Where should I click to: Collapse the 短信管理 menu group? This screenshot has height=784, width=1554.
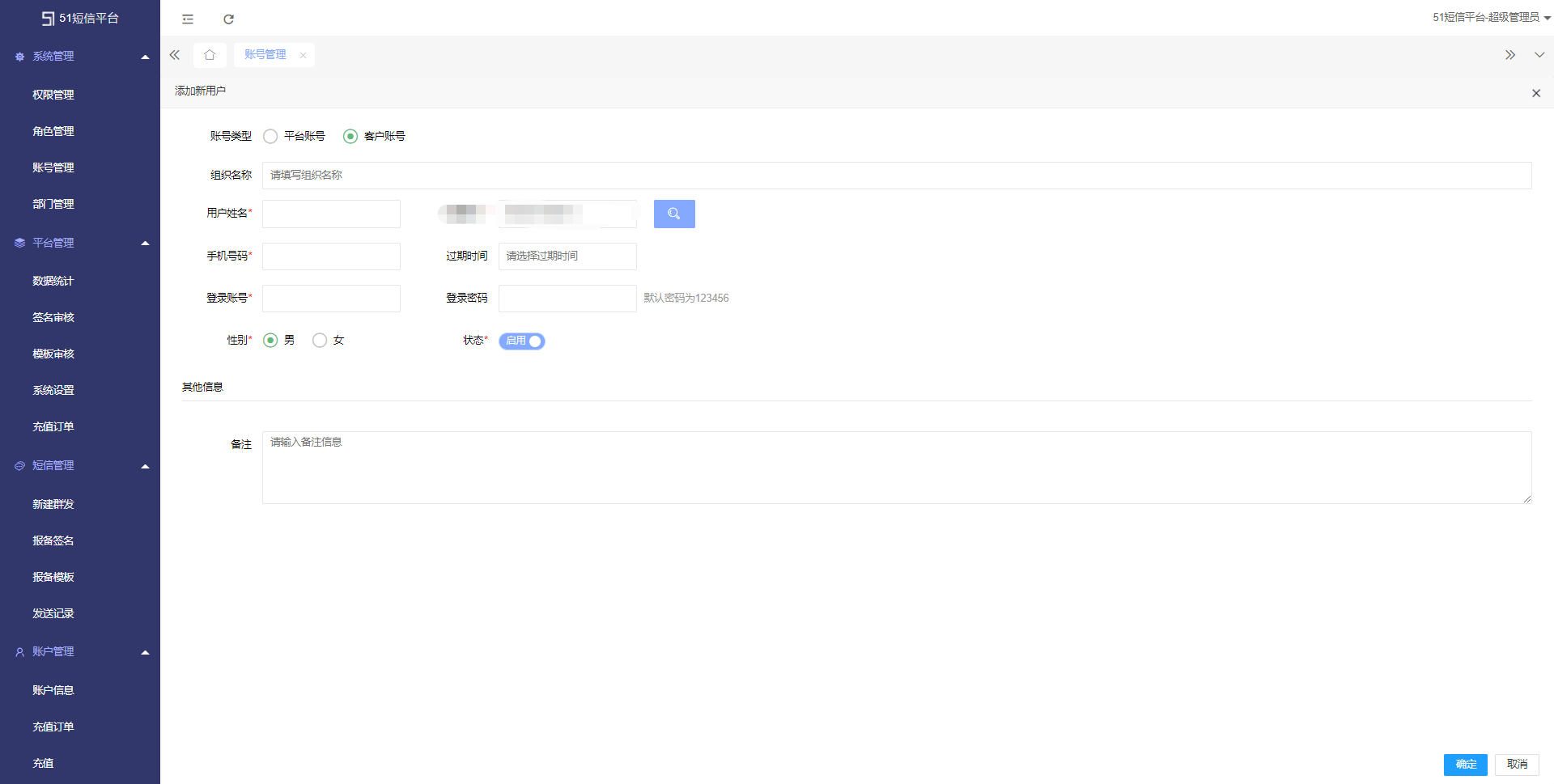click(146, 467)
